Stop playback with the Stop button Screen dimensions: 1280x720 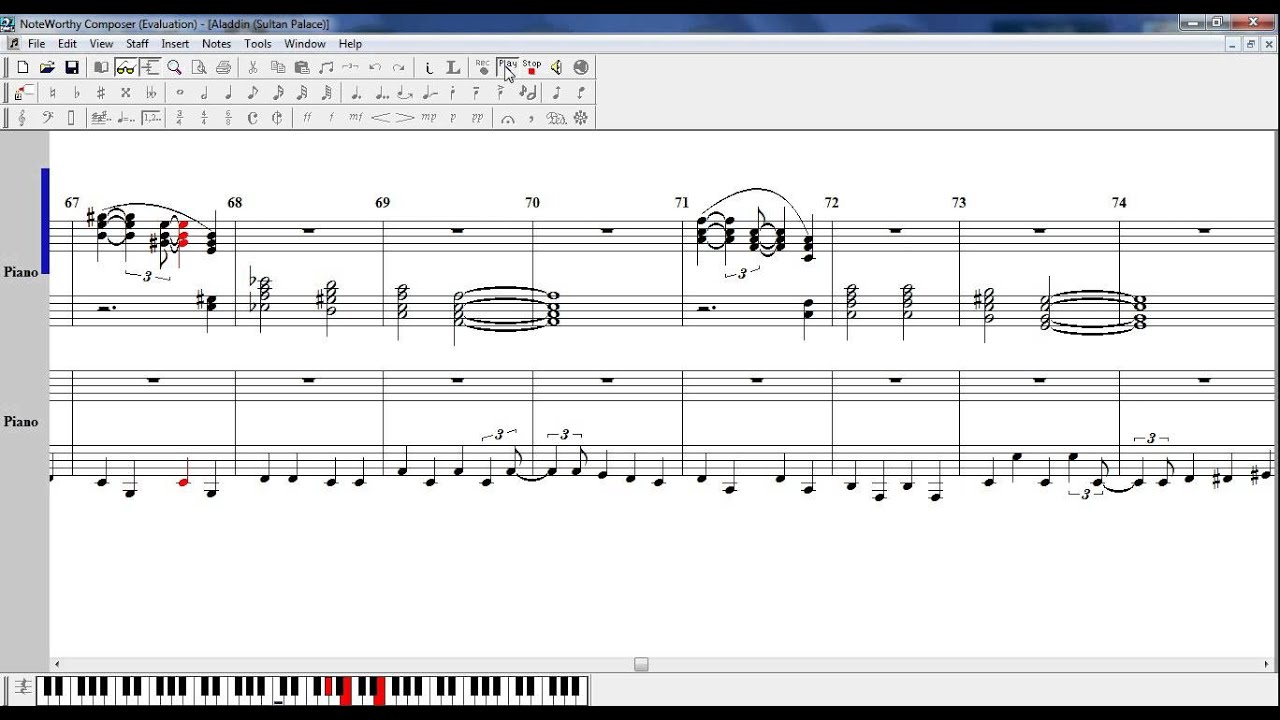click(532, 67)
